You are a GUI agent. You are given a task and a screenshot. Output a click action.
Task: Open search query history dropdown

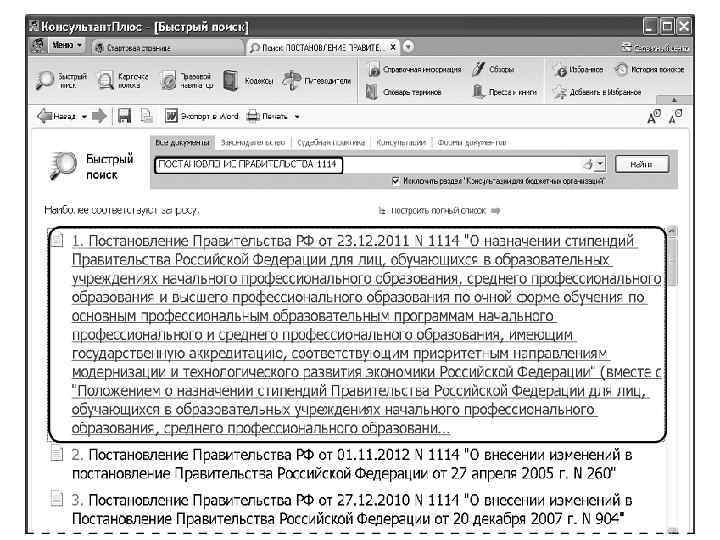tap(600, 164)
